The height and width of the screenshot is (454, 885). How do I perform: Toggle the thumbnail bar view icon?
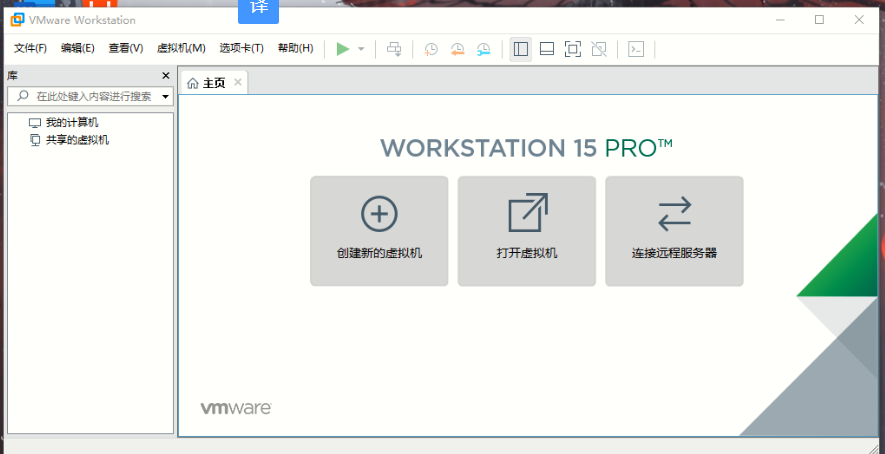click(x=546, y=49)
